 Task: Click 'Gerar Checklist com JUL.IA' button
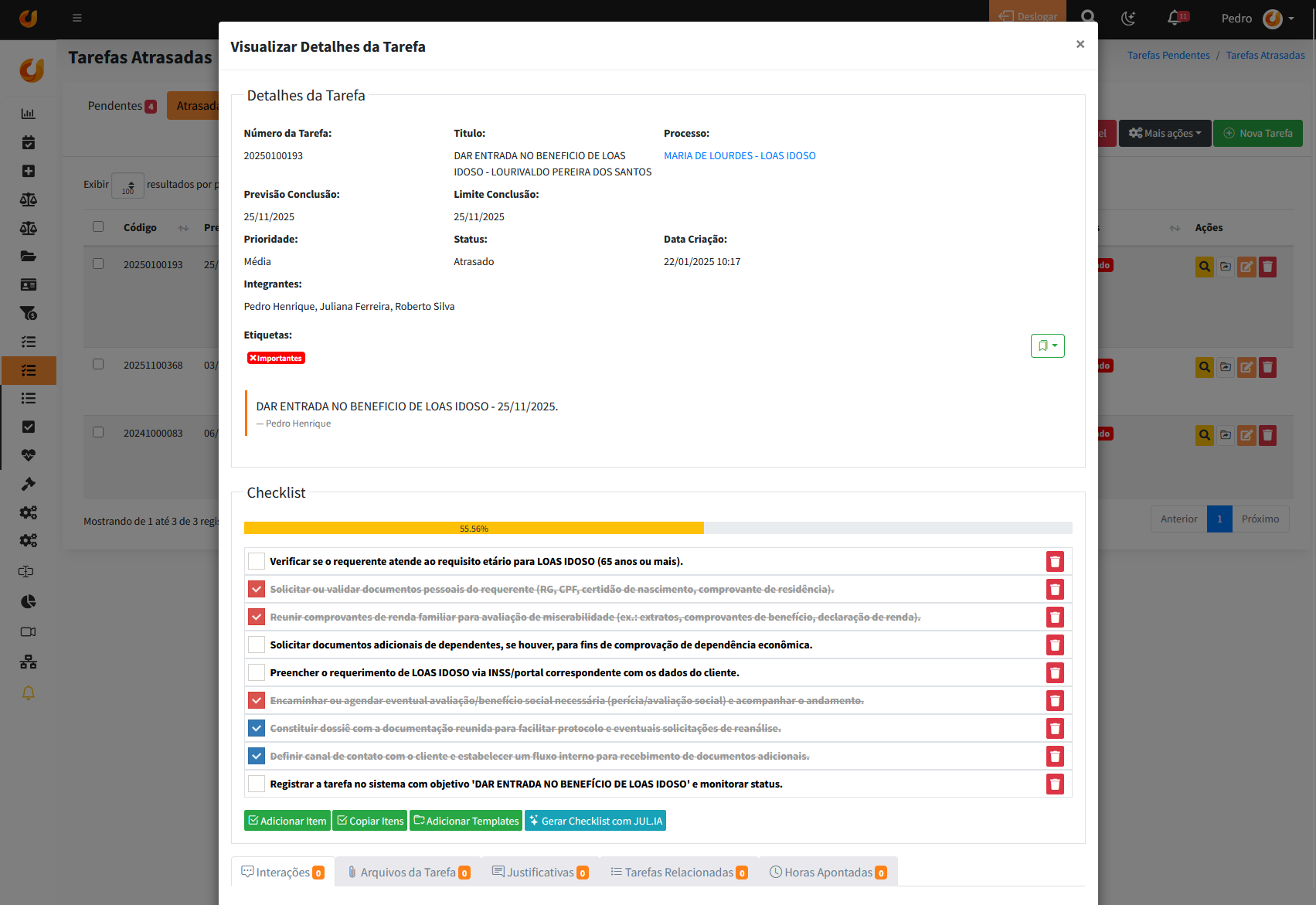(x=595, y=821)
